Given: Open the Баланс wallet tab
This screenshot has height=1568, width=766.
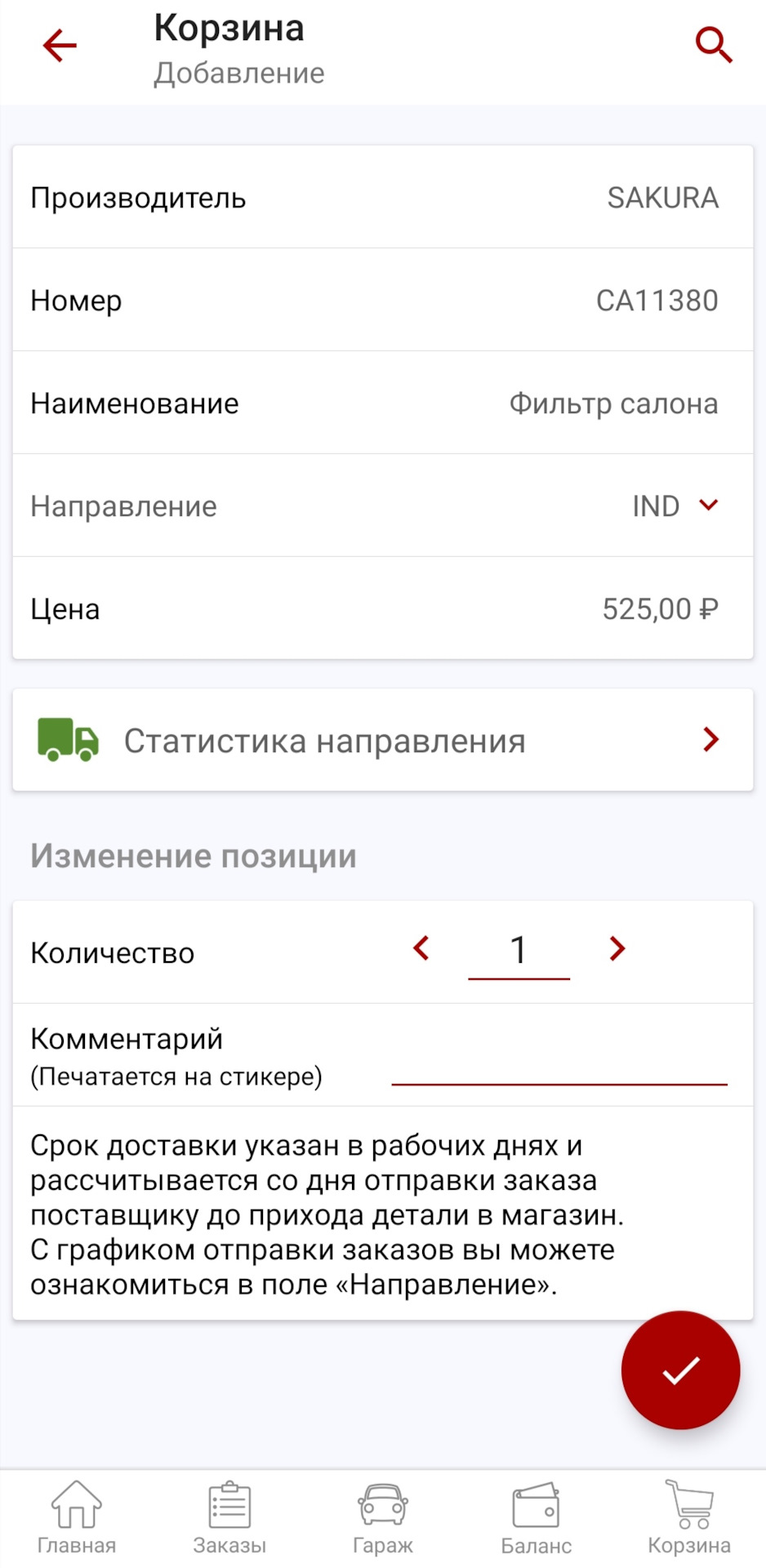Looking at the screenshot, I should (536, 1518).
